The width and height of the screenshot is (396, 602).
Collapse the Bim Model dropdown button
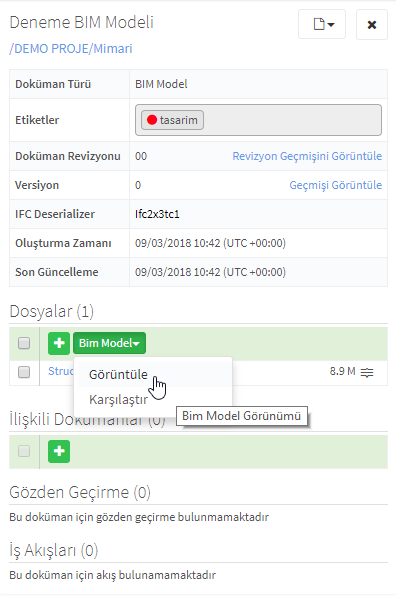point(109,343)
